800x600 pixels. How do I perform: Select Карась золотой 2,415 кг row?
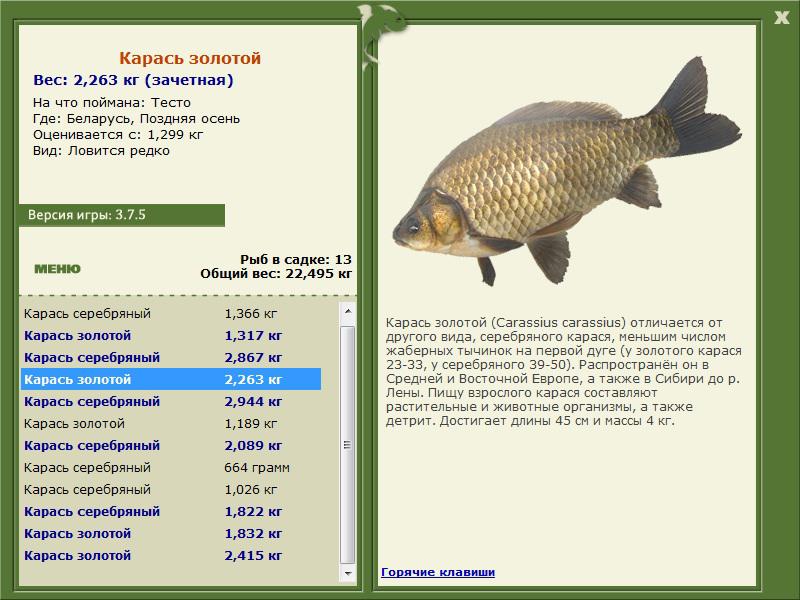click(171, 555)
